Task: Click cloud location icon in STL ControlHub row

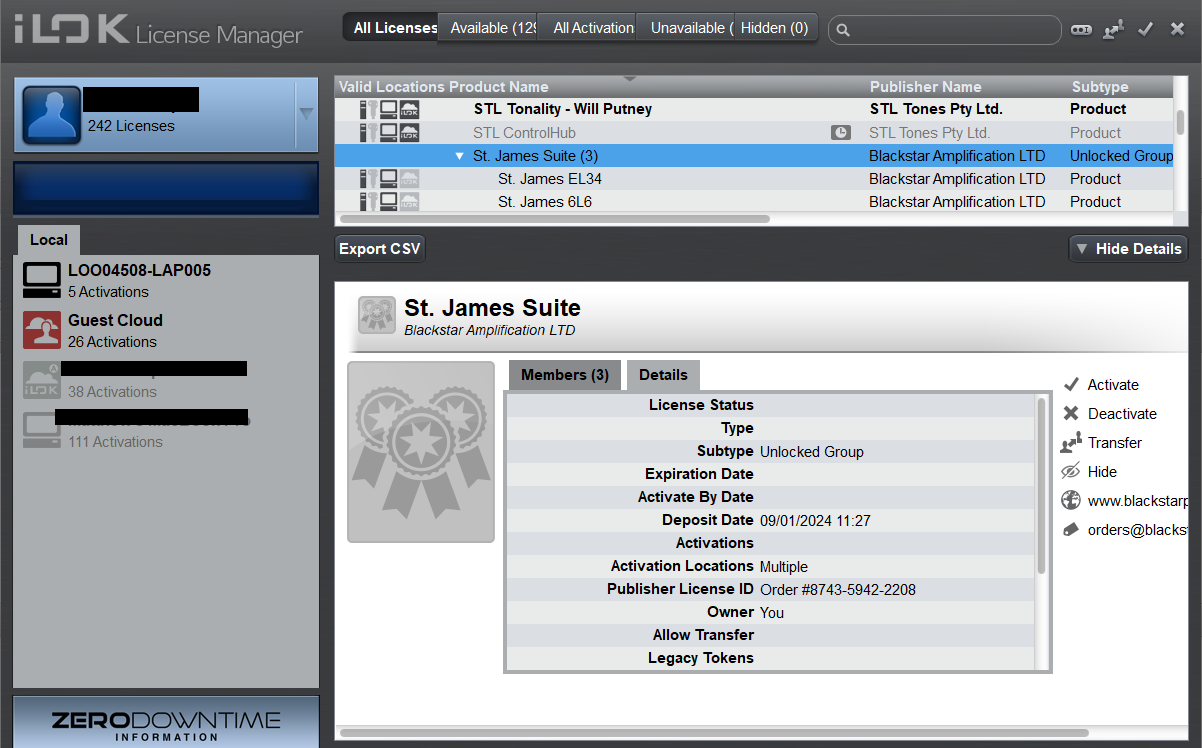Action: click(409, 133)
